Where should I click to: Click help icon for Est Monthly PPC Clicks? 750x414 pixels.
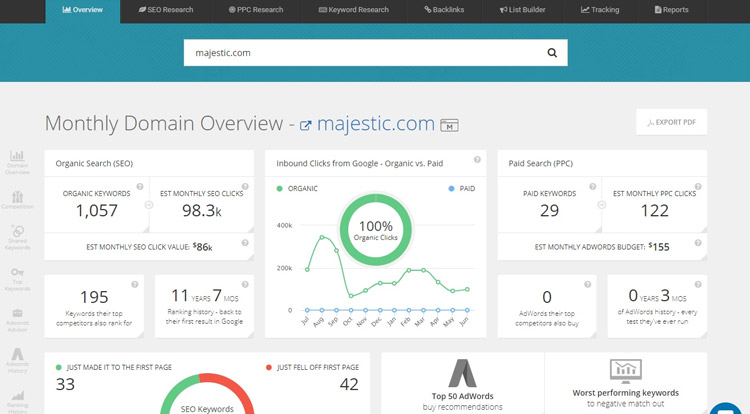(698, 186)
